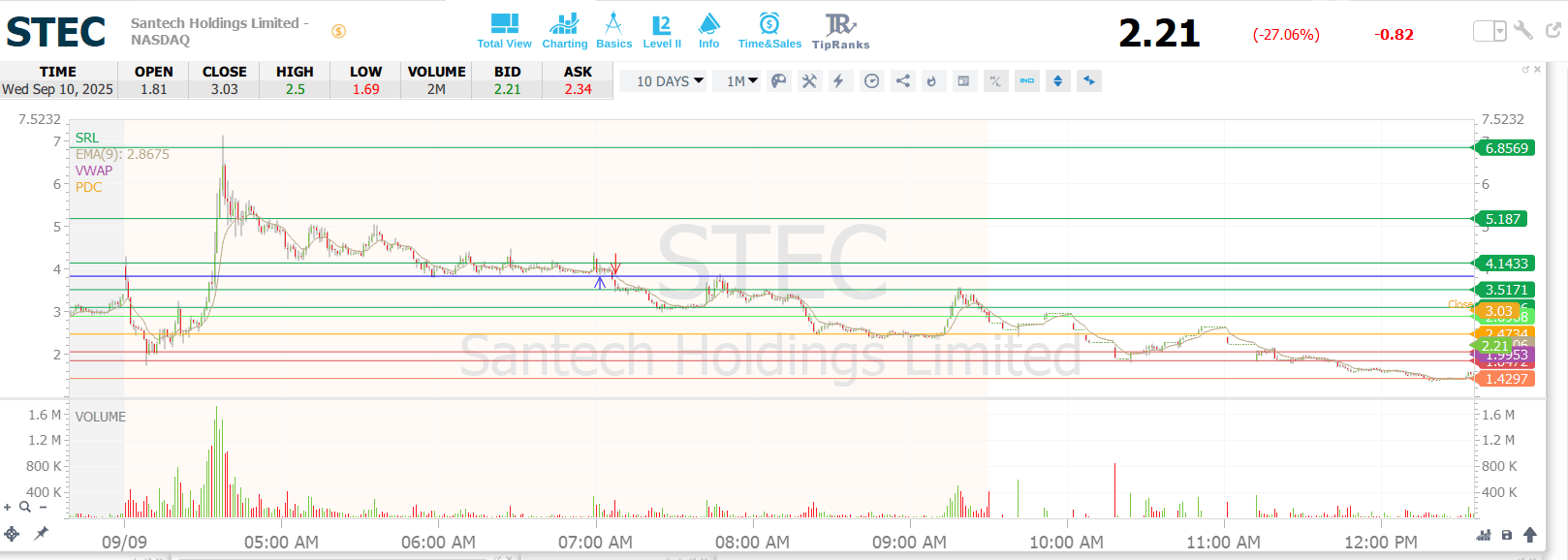The image size is (1568, 560).
Task: Click the orange 3.03 close price tag
Action: (1496, 311)
